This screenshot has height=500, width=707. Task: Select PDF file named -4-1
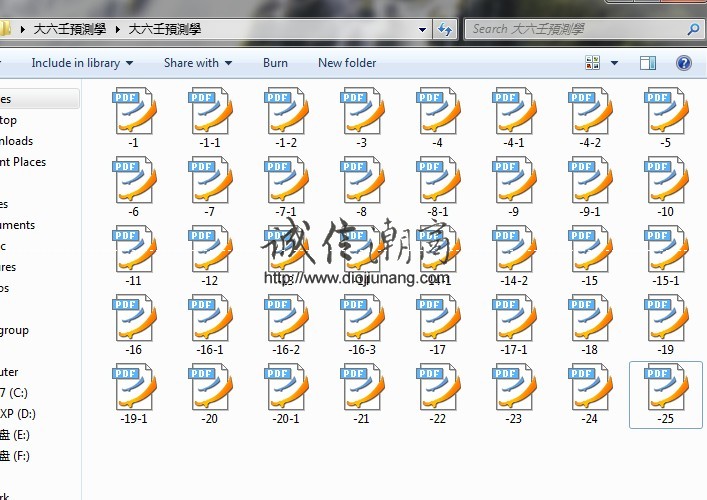[x=514, y=118]
